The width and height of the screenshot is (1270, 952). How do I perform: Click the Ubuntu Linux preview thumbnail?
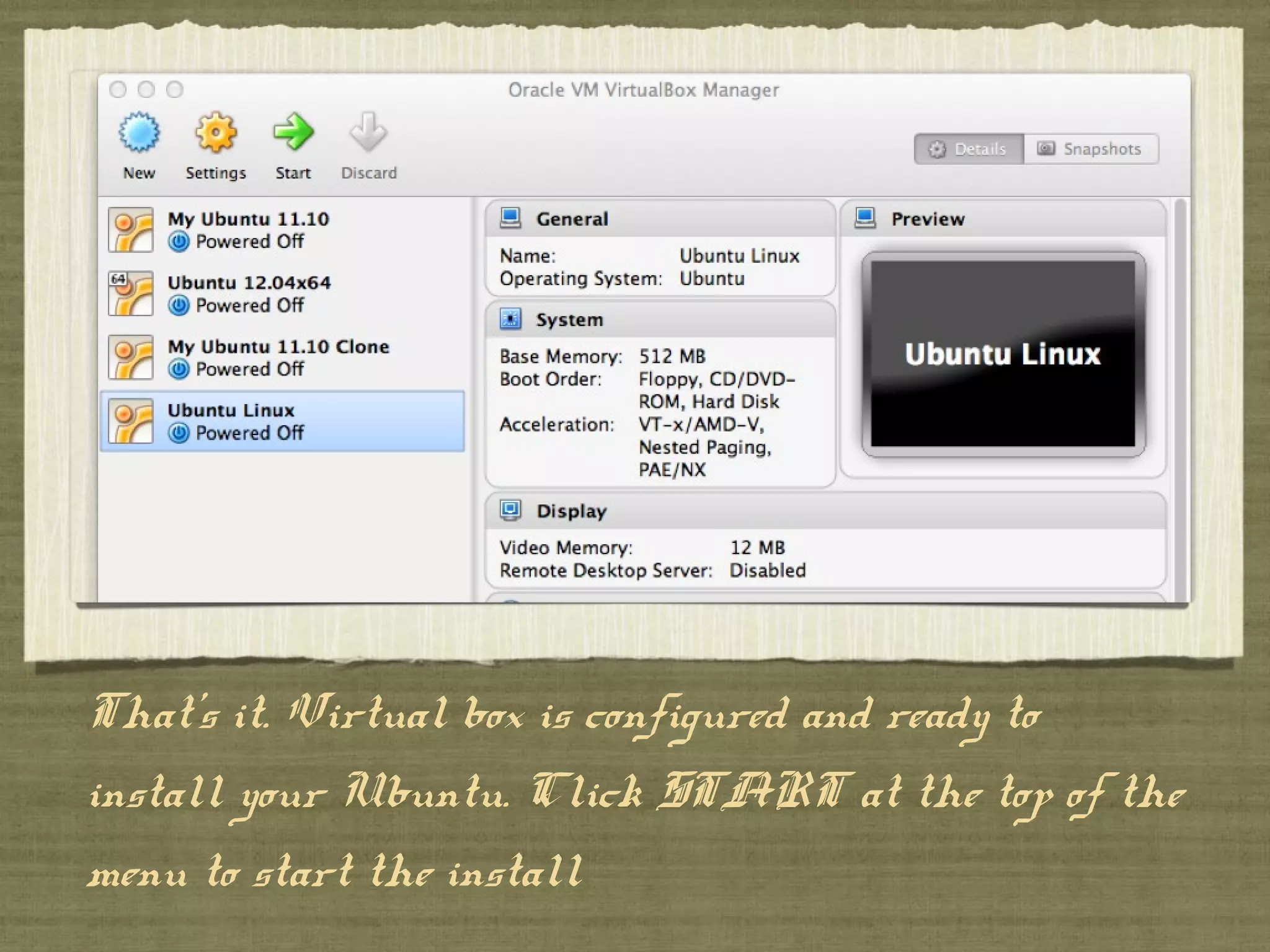coord(1003,354)
